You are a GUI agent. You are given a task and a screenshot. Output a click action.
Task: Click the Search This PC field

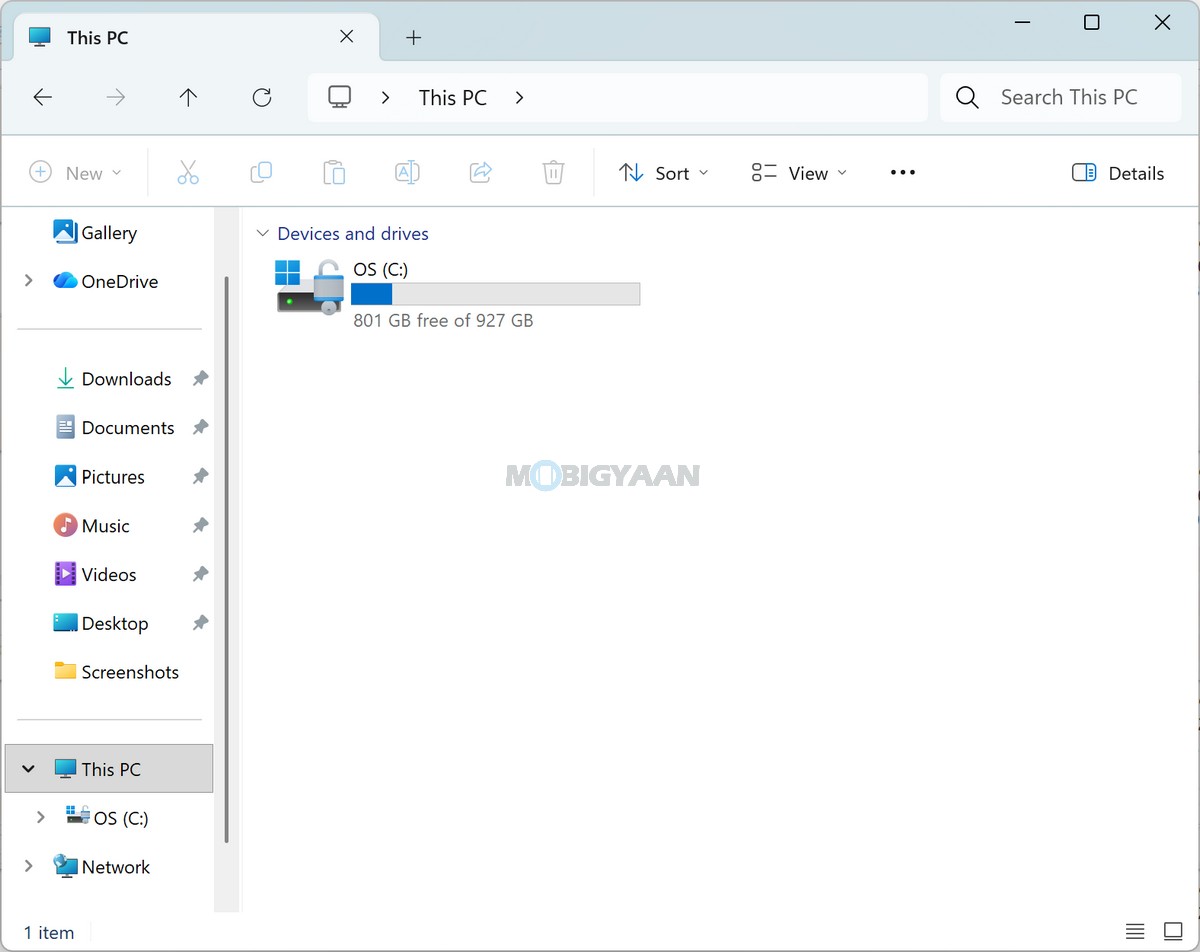click(x=1060, y=97)
